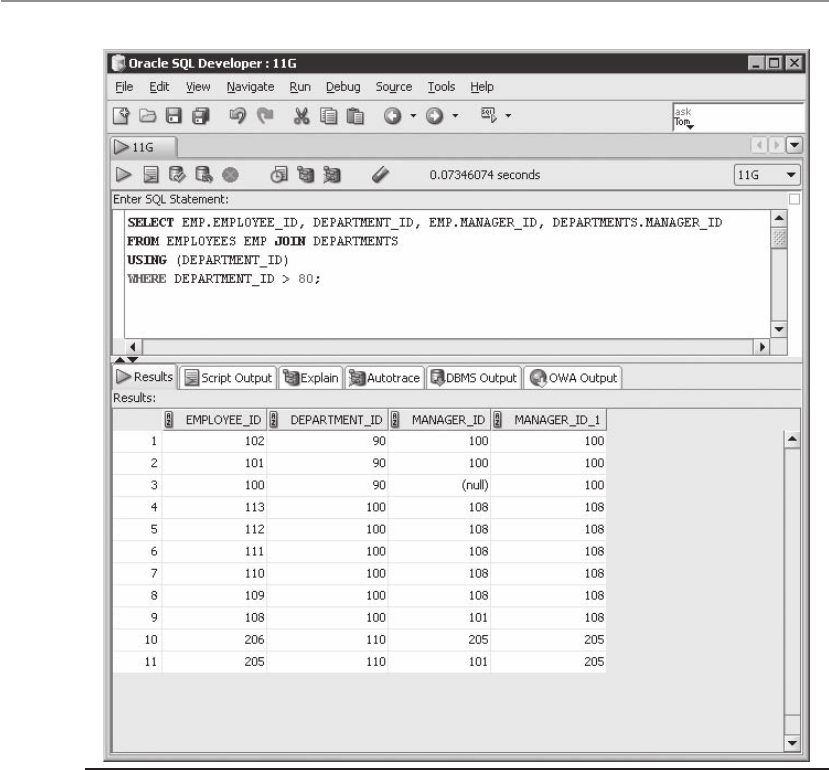Click the Execute Explain Plan icon
Viewport: 829px width, 770px height.
point(306,175)
